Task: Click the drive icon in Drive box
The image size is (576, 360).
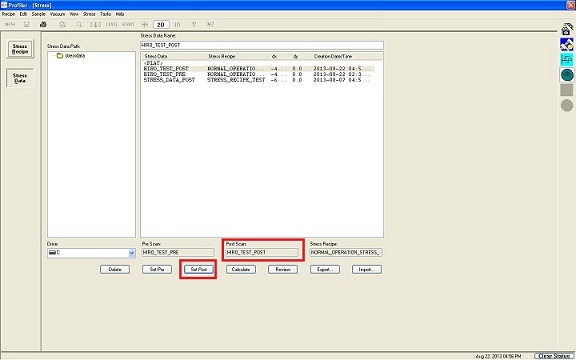Action: pyautogui.click(x=52, y=253)
